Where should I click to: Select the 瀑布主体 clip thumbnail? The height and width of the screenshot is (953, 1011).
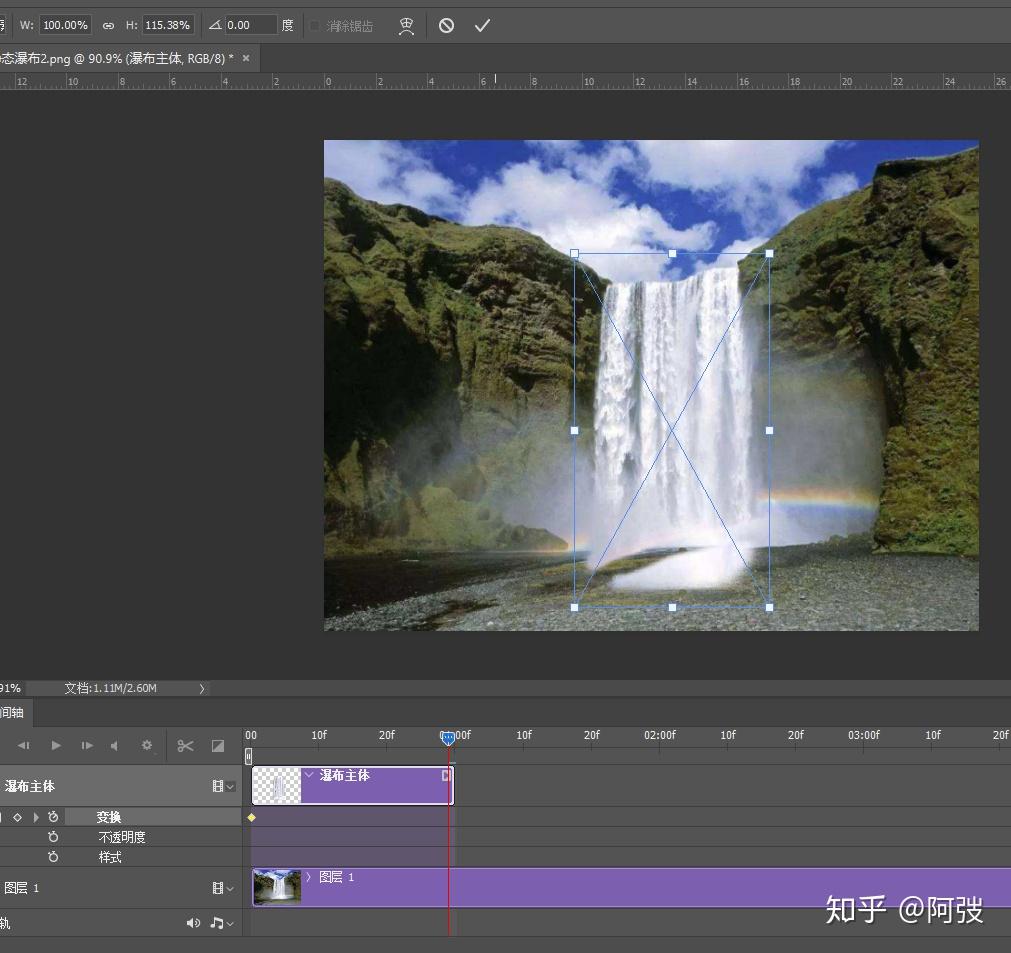[277, 785]
